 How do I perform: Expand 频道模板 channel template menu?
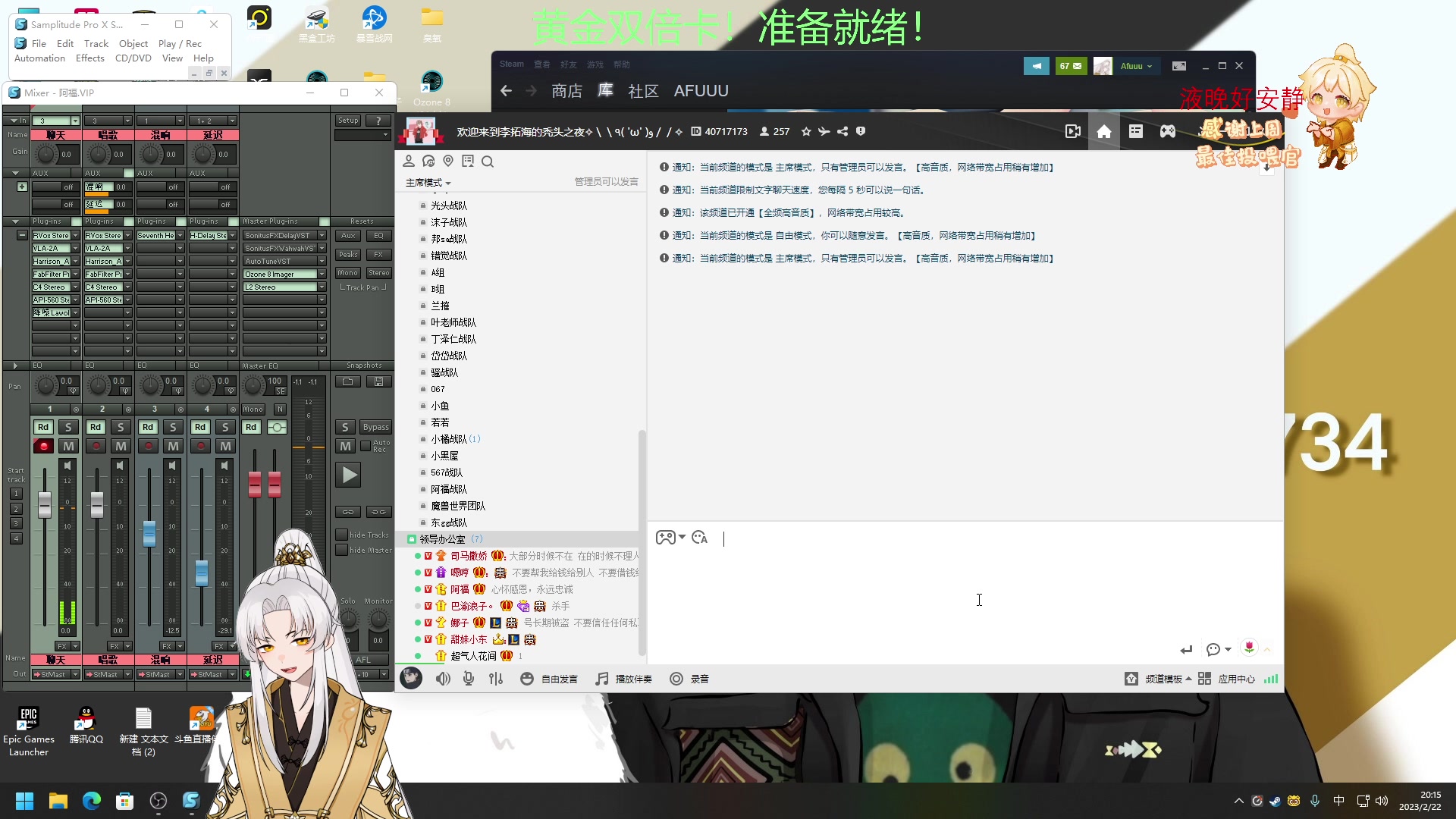(x=1168, y=679)
